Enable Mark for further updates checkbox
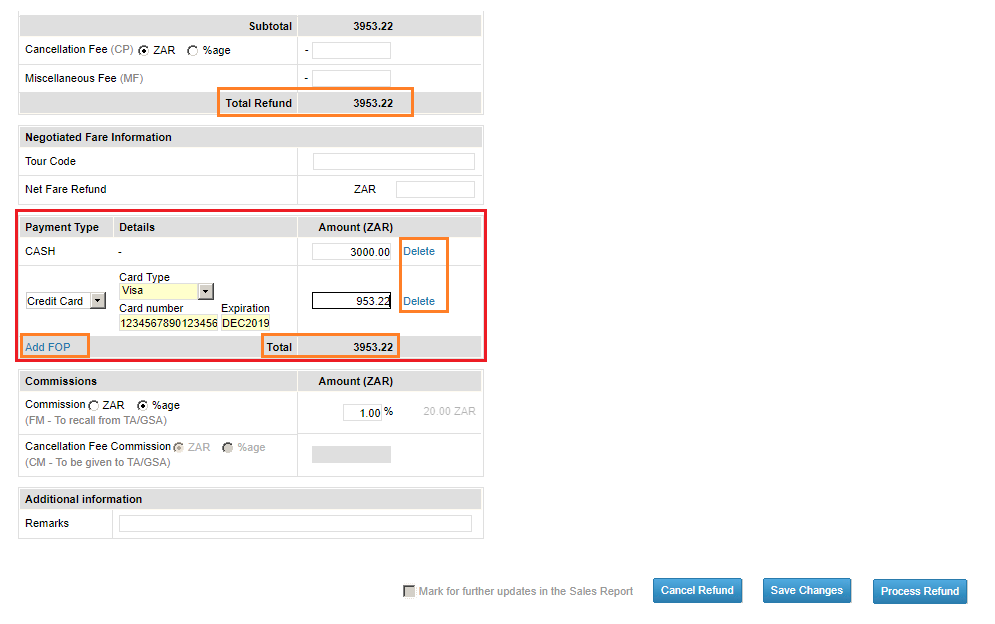 (409, 590)
